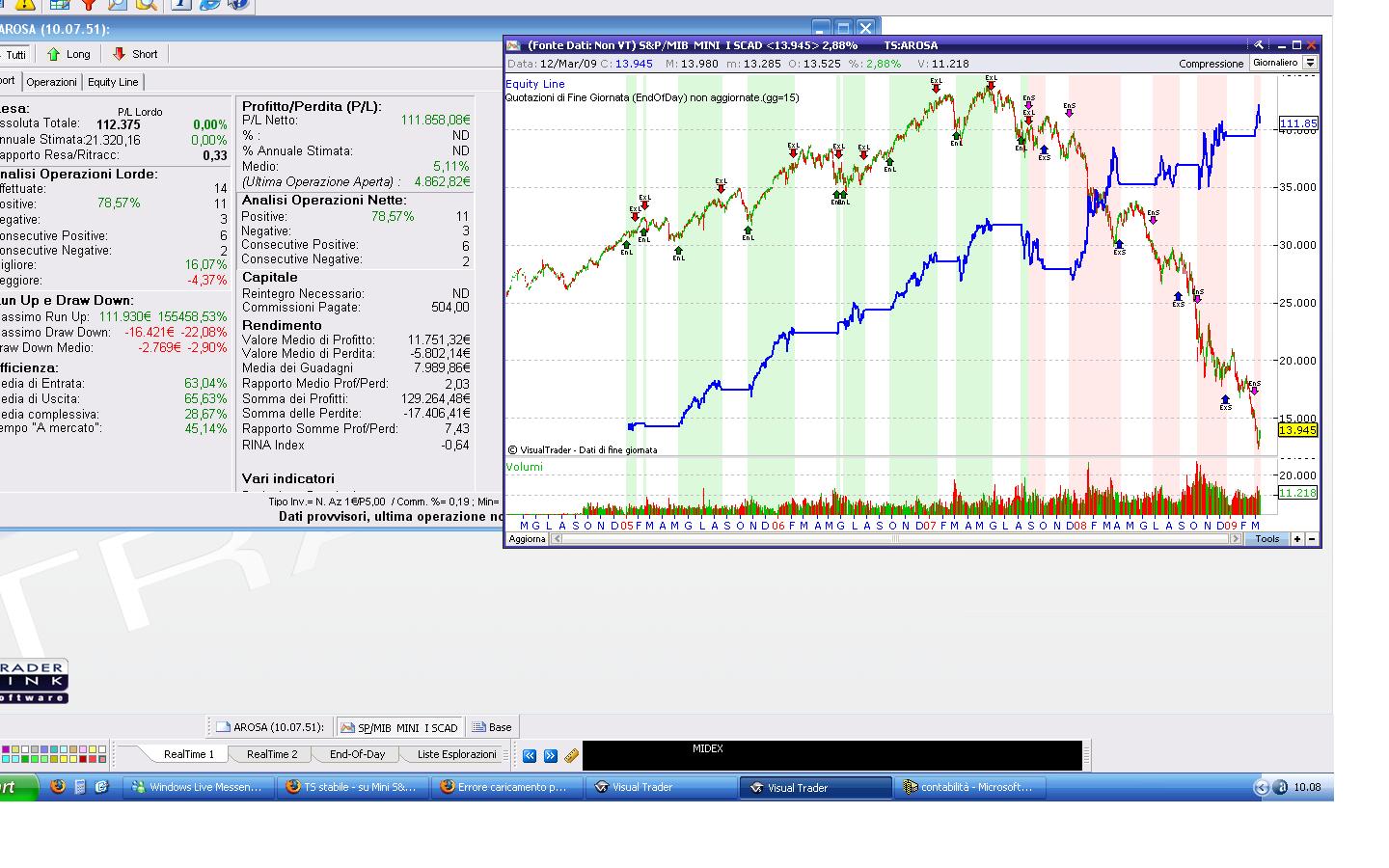Select the RealTime 1 workspace tab
Viewport: 1389px width, 868px height.
tap(189, 754)
